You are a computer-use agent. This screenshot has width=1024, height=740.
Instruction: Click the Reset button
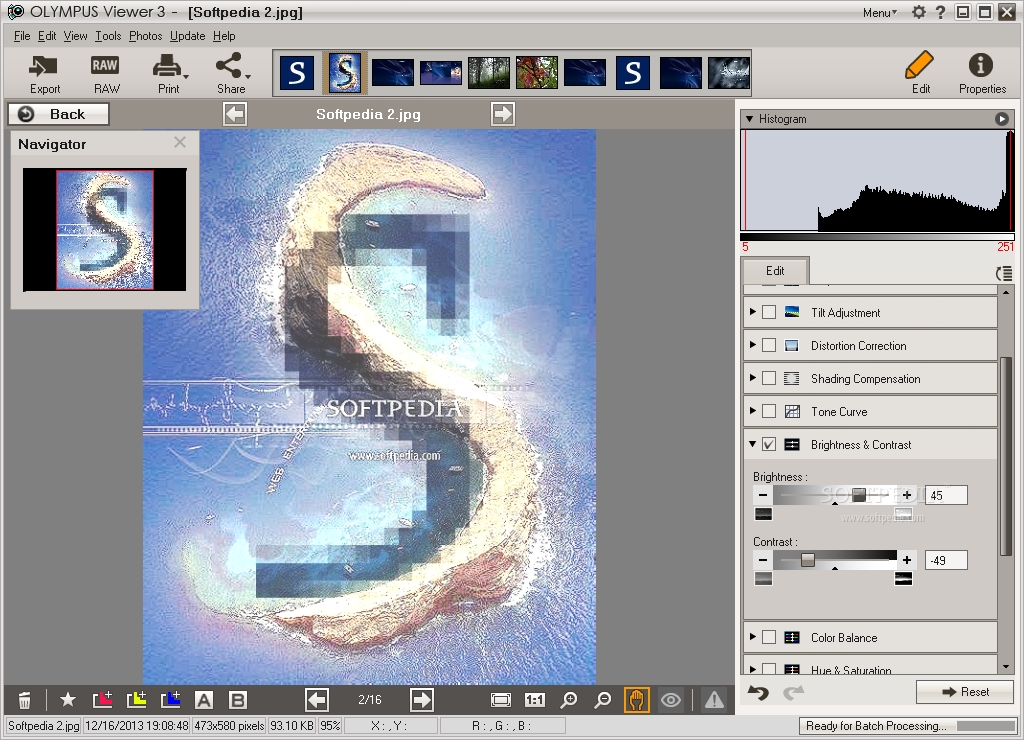[965, 692]
